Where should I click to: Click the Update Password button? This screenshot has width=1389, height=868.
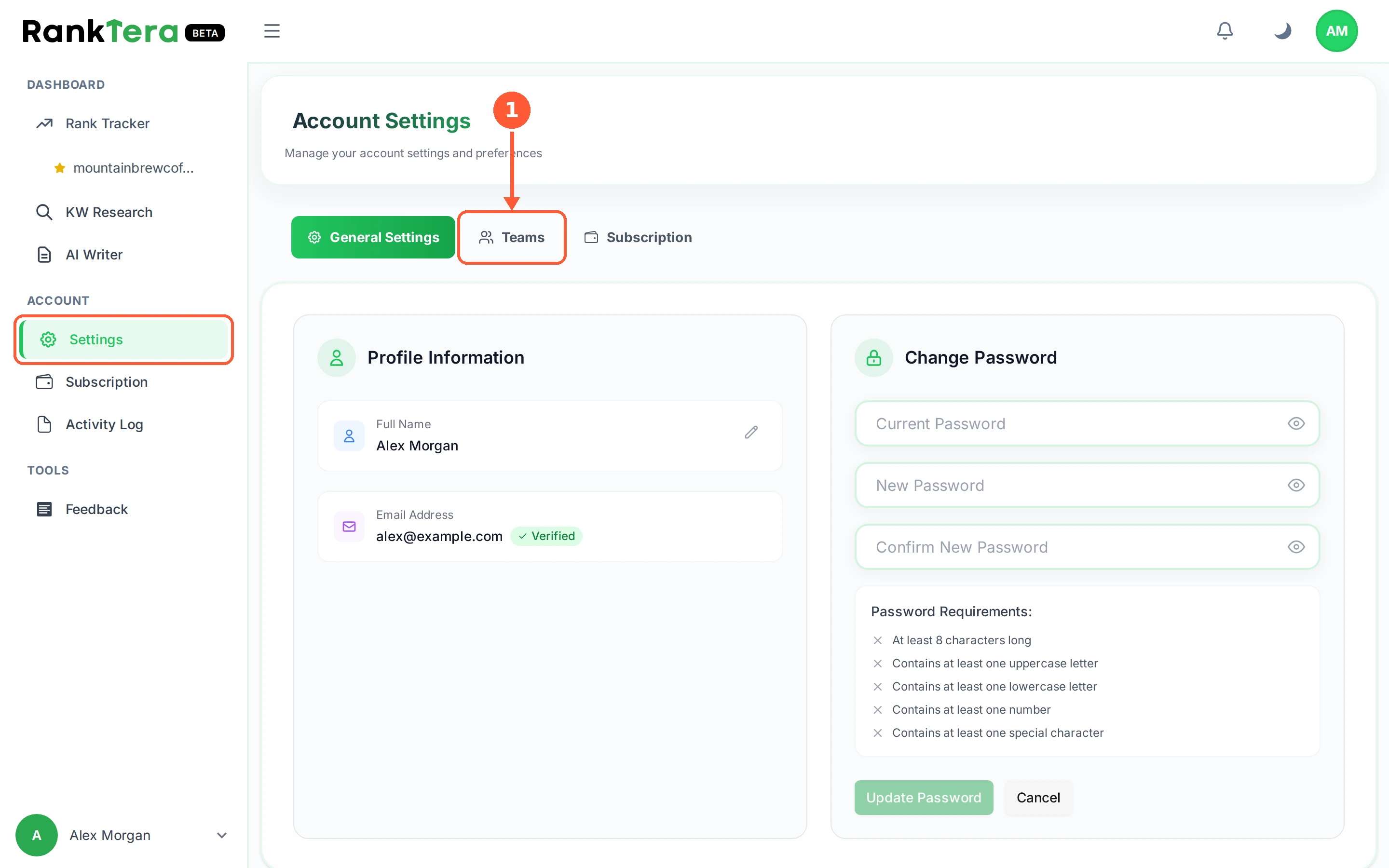924,798
